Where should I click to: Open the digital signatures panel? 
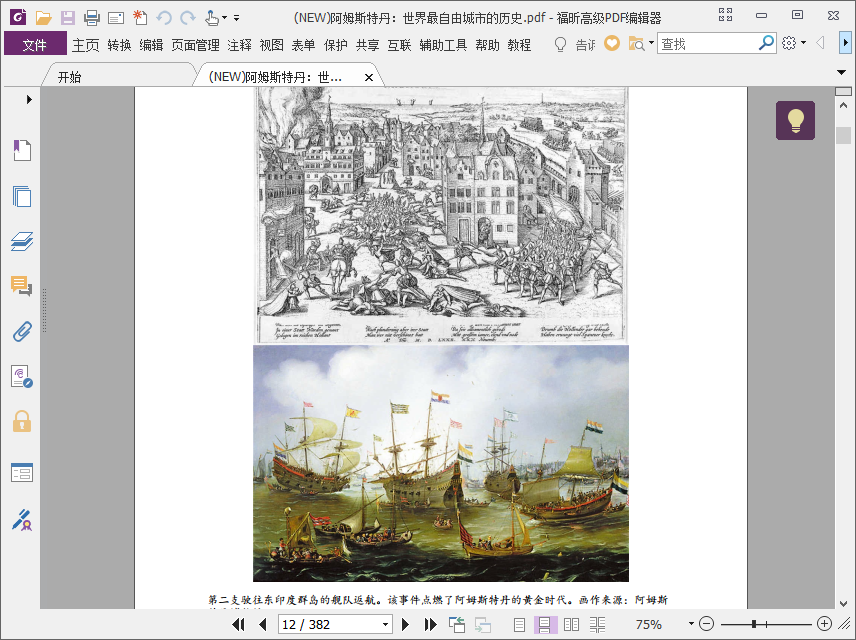(x=22, y=377)
